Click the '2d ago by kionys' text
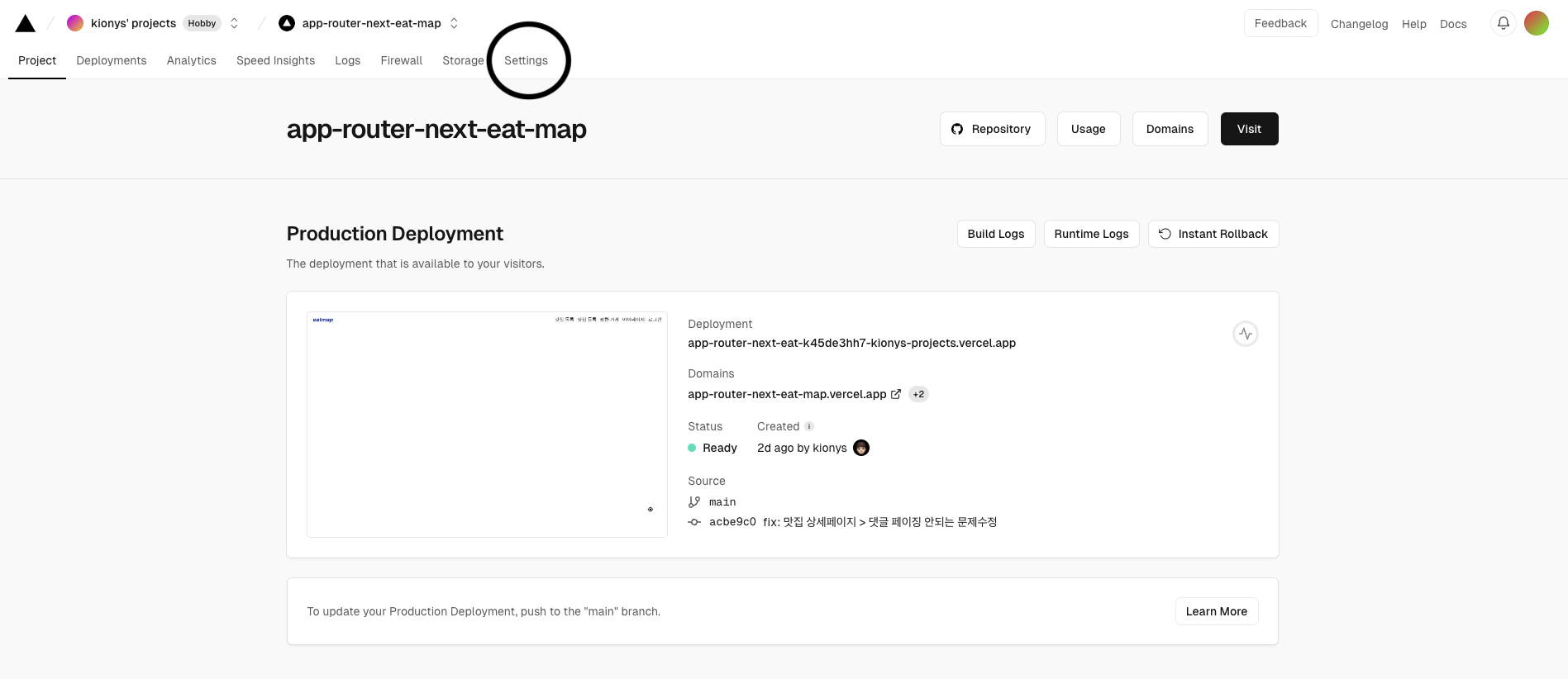 click(802, 448)
